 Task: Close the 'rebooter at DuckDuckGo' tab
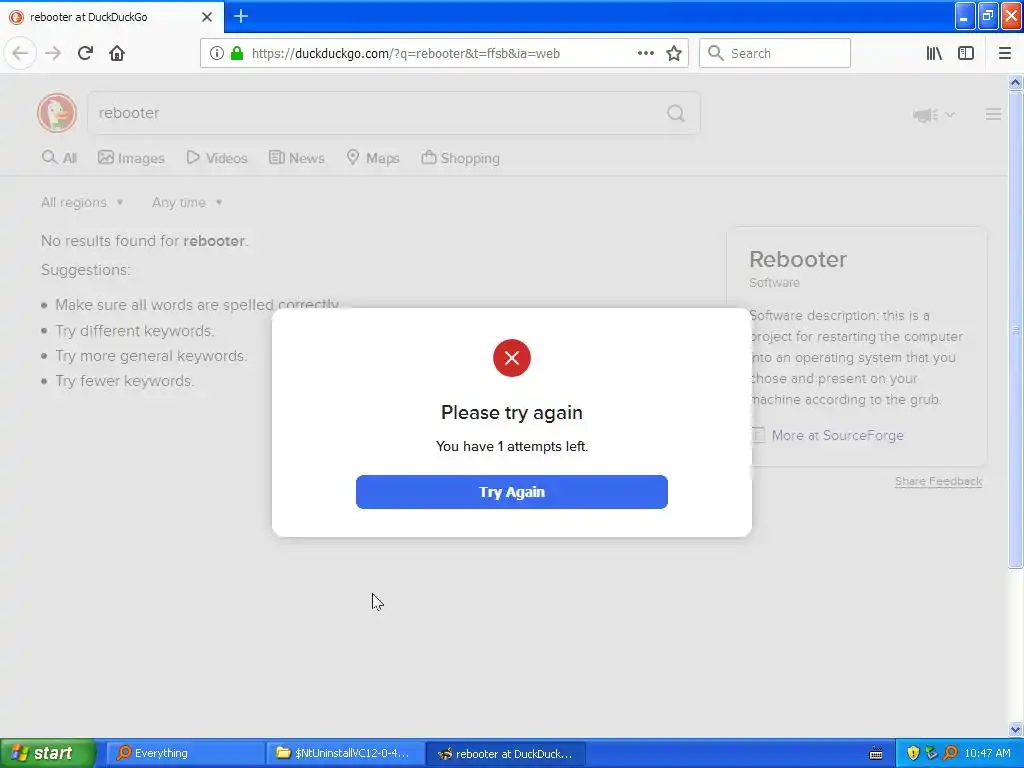point(207,17)
